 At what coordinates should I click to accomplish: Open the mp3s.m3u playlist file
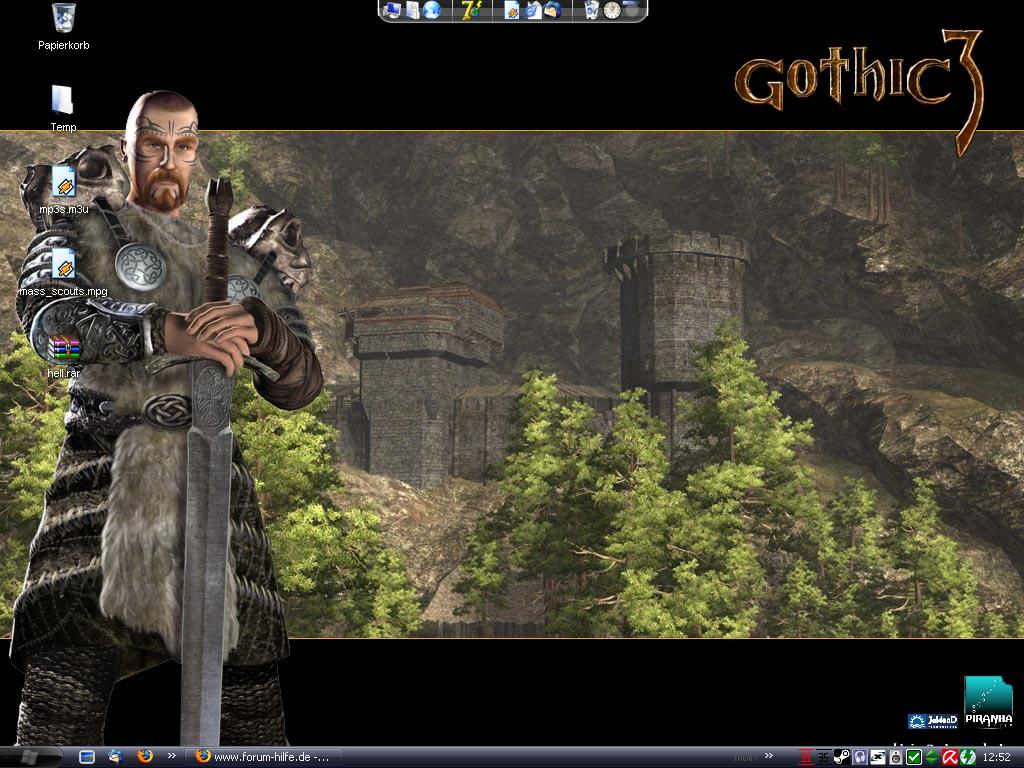63,183
